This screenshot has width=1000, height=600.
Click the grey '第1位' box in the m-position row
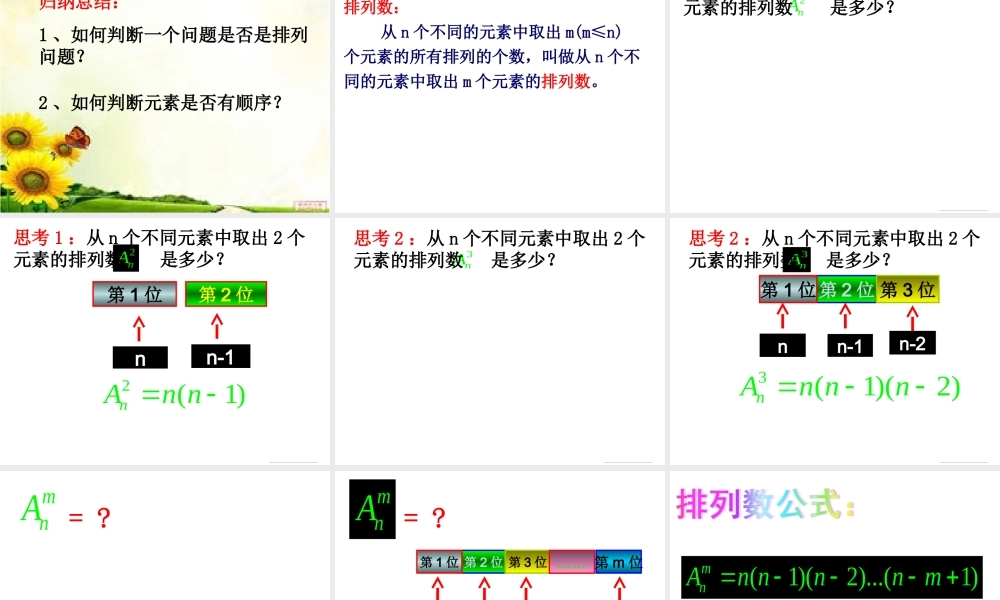point(439,562)
